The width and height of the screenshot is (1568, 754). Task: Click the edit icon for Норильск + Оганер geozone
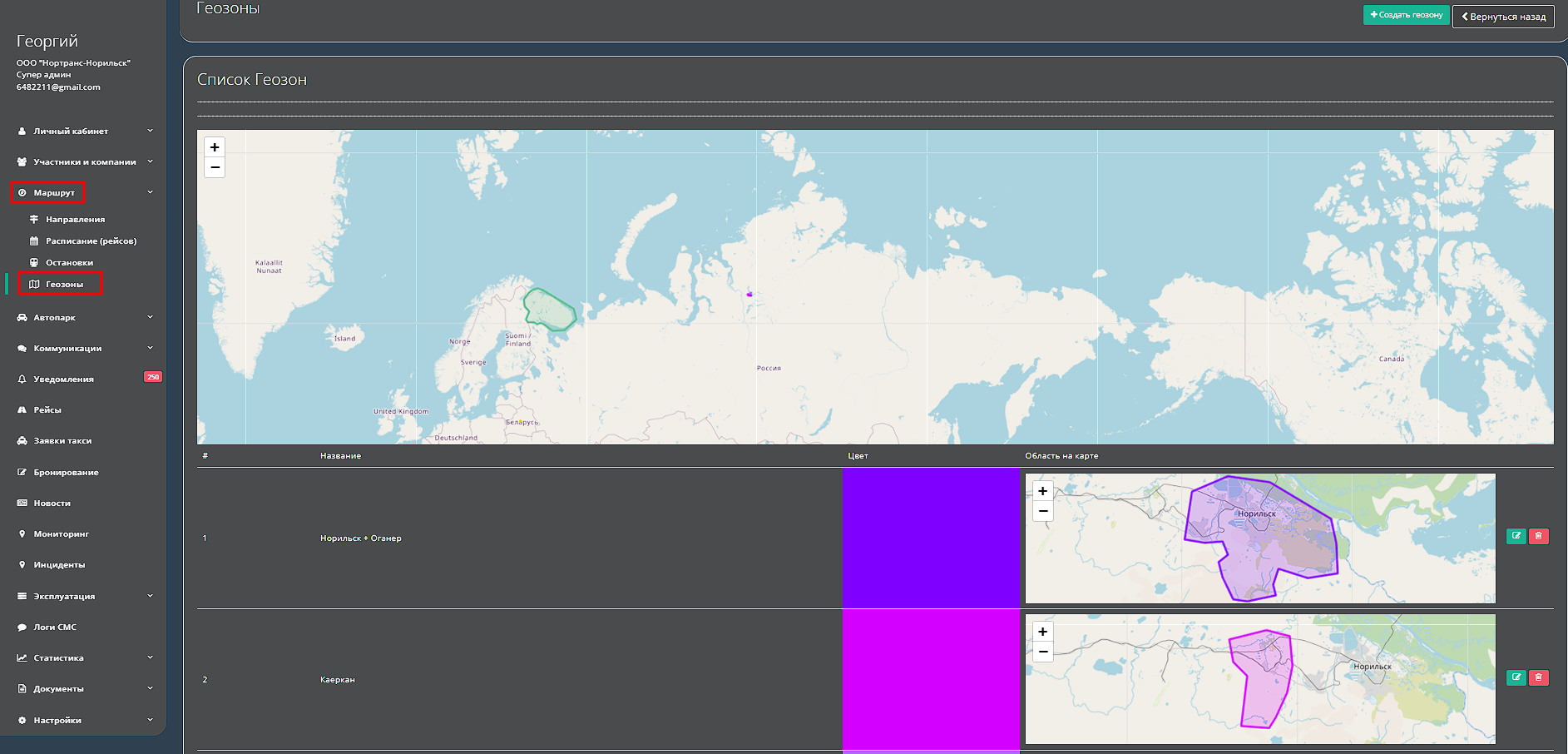pos(1516,536)
